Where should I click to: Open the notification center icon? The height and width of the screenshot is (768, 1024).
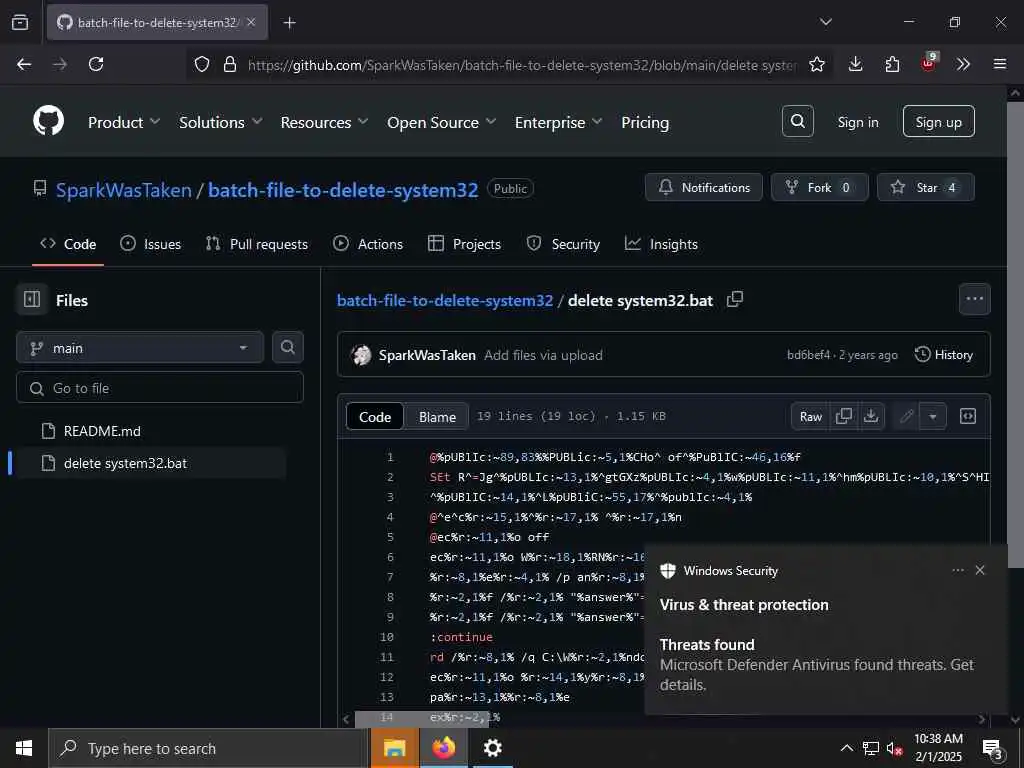pos(993,748)
